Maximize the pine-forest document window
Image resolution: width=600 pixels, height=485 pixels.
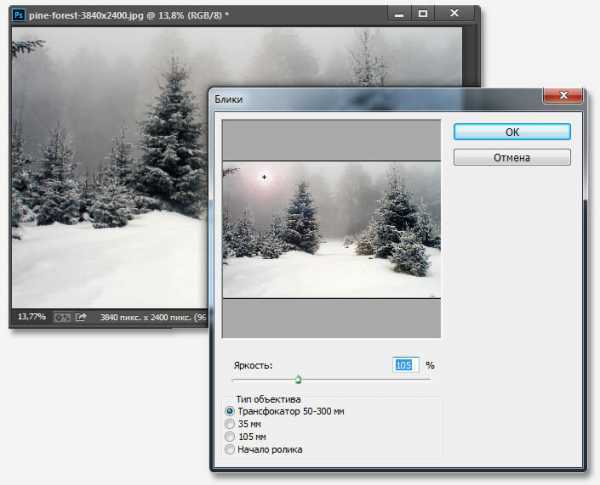click(x=422, y=14)
